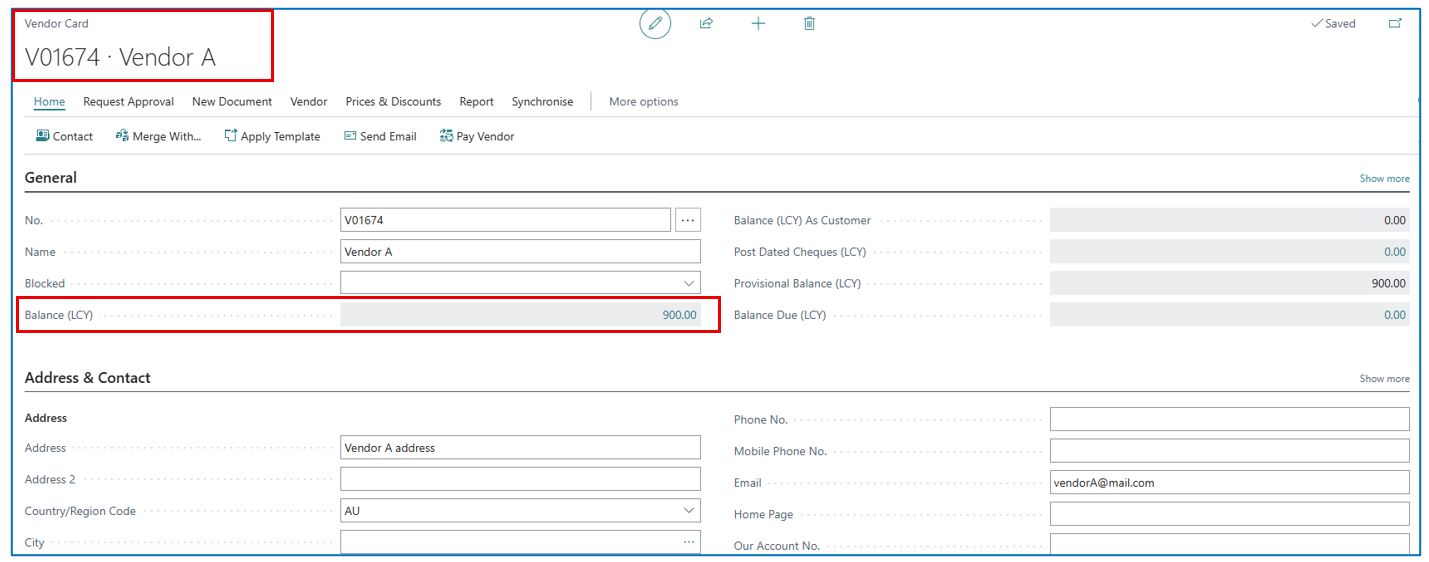Viewport: 1429px width, 562px height.
Task: Open the Request Approval menu
Action: click(128, 101)
